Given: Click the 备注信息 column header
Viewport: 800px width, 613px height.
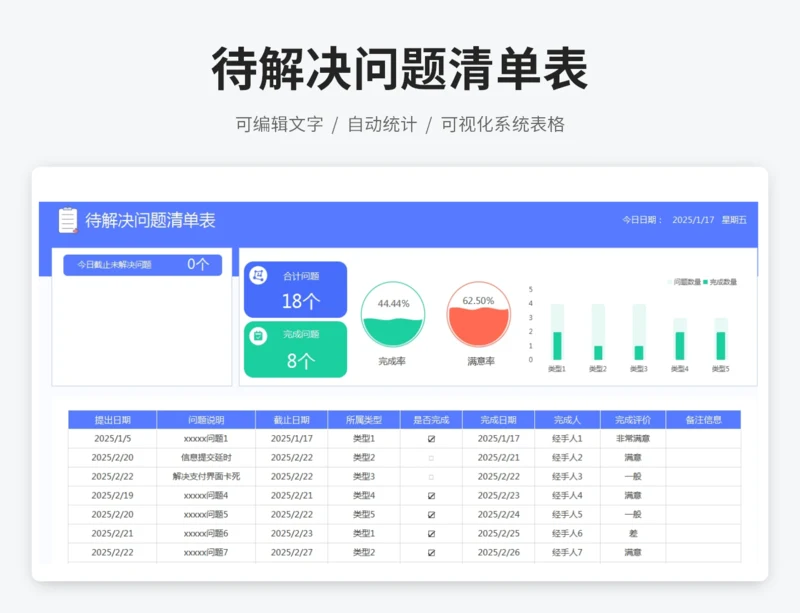Looking at the screenshot, I should [x=704, y=420].
